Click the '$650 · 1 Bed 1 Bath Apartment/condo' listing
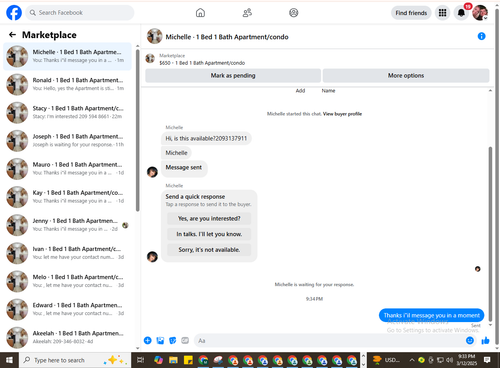 pyautogui.click(x=202, y=63)
